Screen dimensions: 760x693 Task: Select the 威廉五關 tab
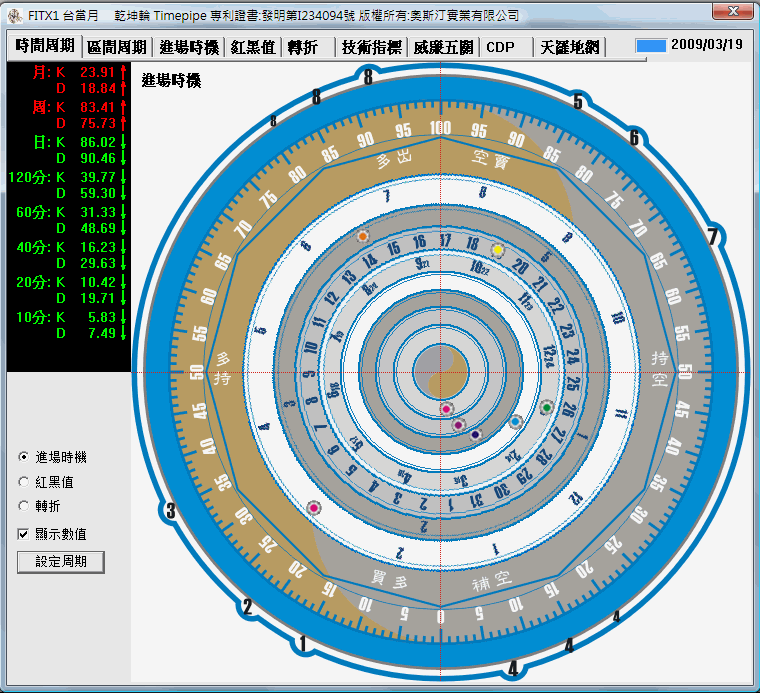(x=443, y=47)
